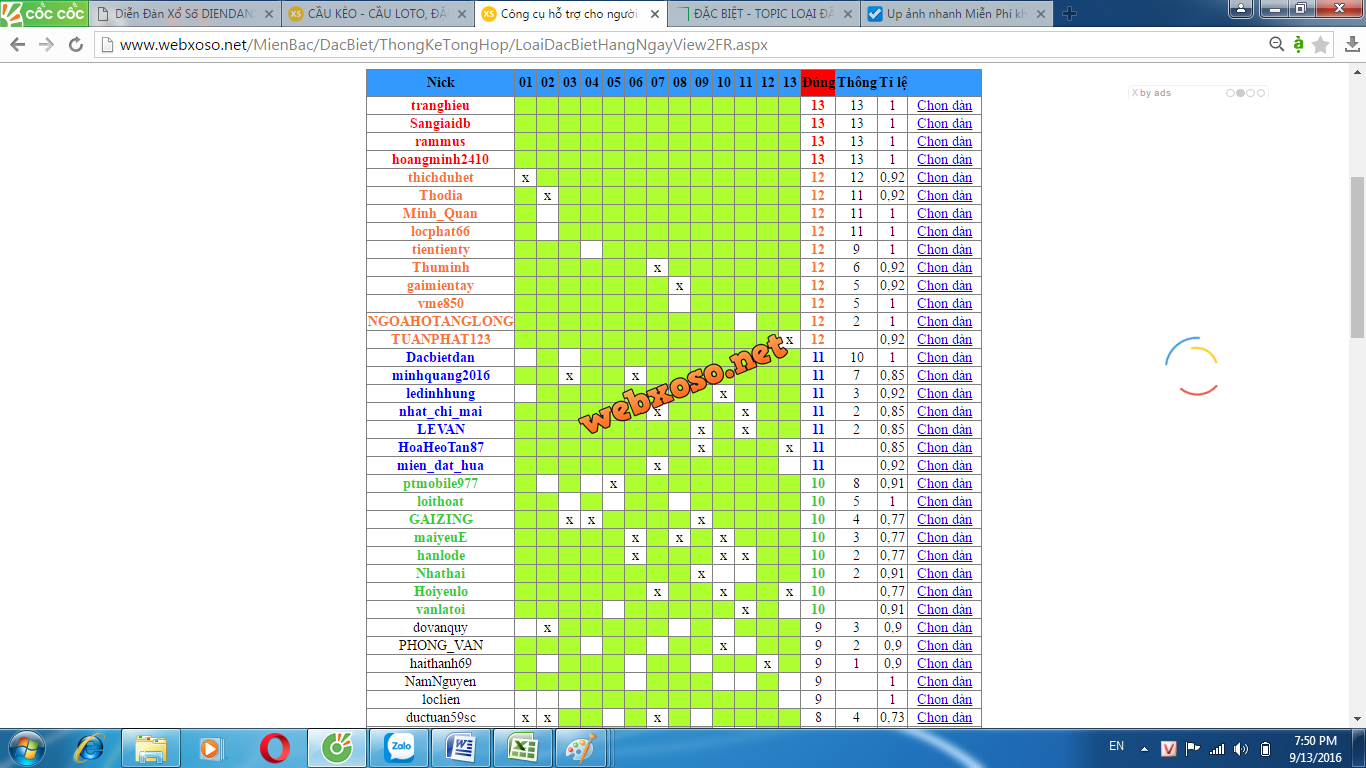
Task: Open Windows Explorer folder in taskbar
Action: point(151,748)
